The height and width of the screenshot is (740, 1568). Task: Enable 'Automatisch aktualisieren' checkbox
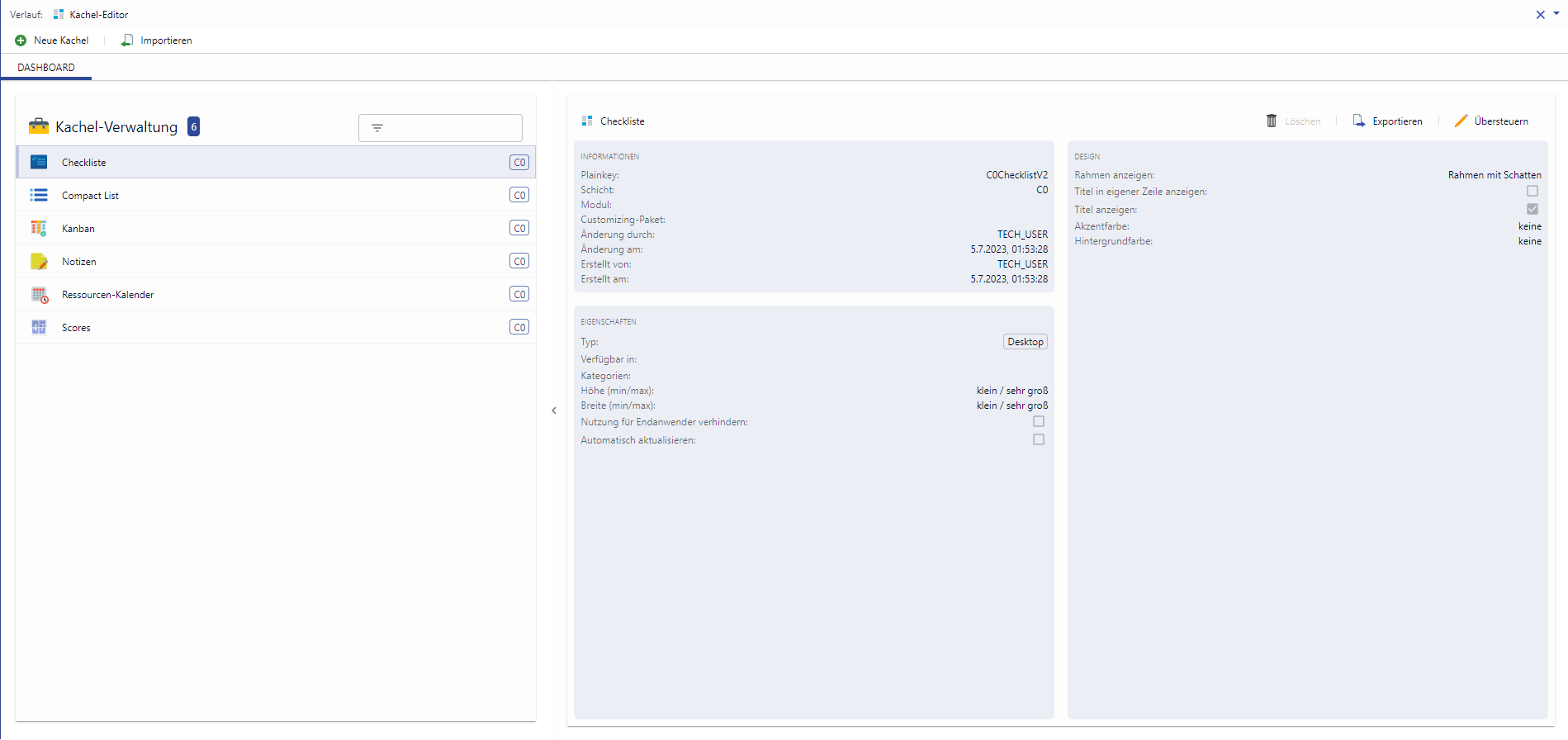point(1039,439)
